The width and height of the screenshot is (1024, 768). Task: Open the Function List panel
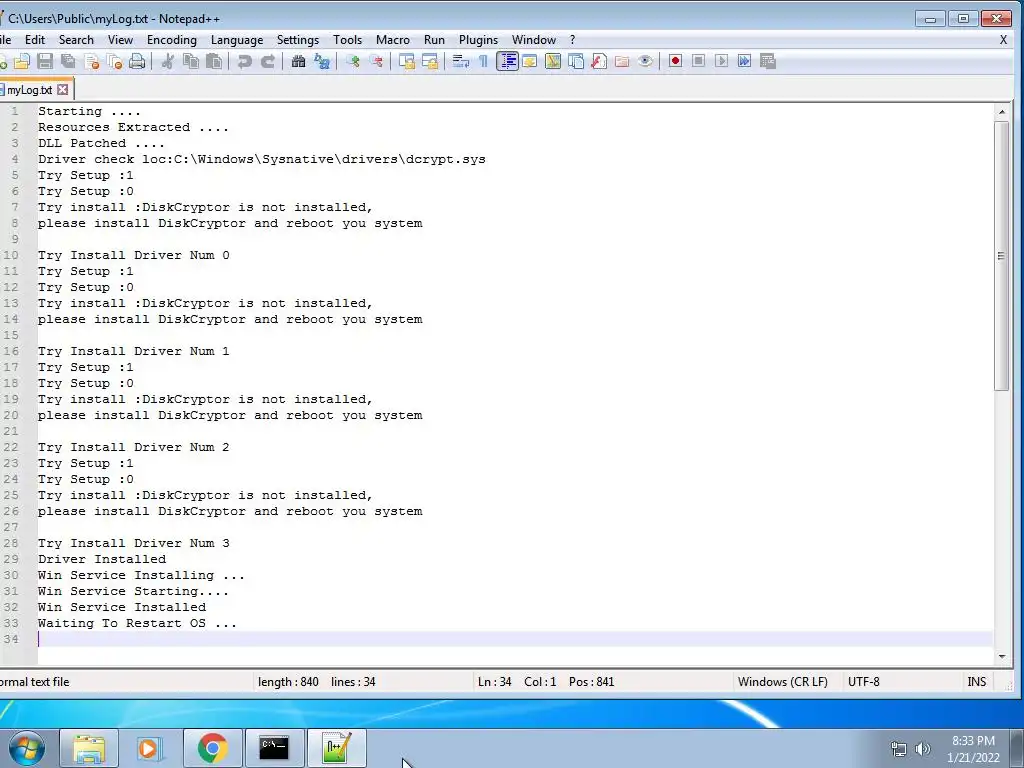(599, 61)
